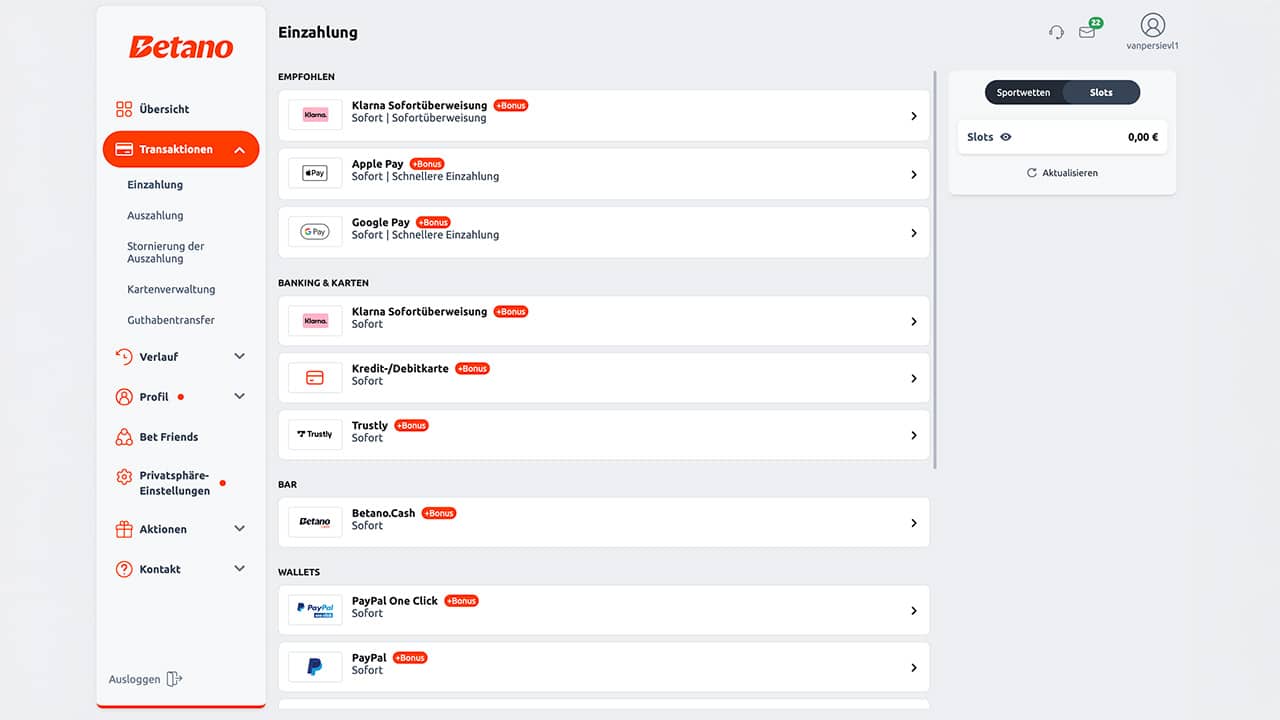
Task: Open Betano.Cash row arrow
Action: point(914,523)
